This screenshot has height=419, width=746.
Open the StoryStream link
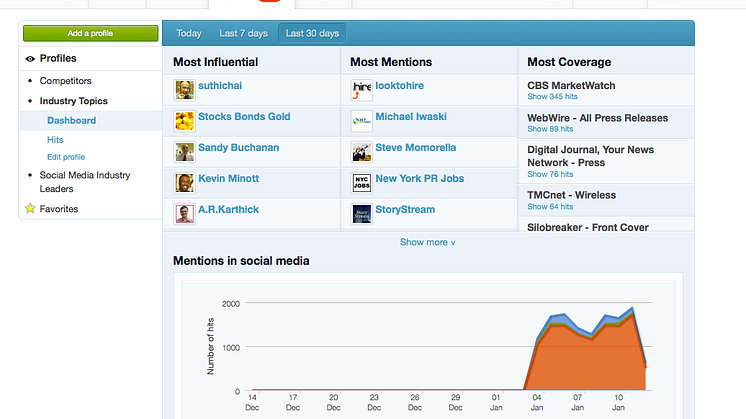405,209
